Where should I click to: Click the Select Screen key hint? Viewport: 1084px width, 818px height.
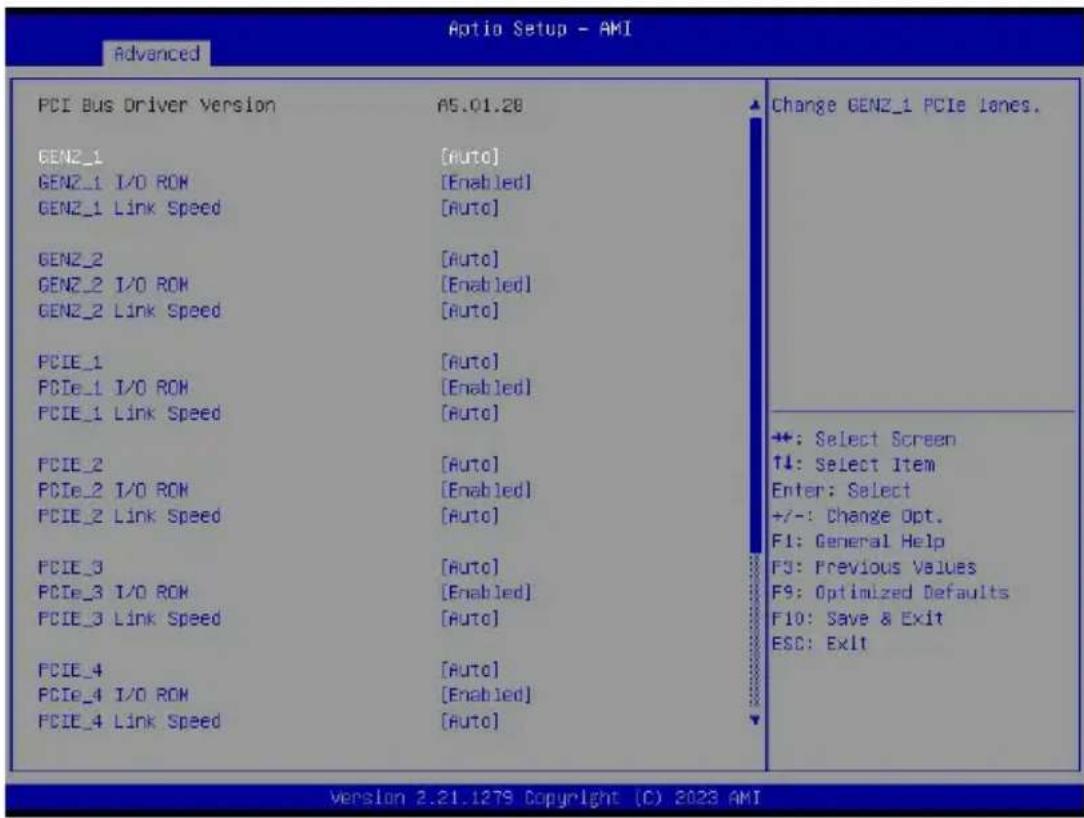pos(864,439)
